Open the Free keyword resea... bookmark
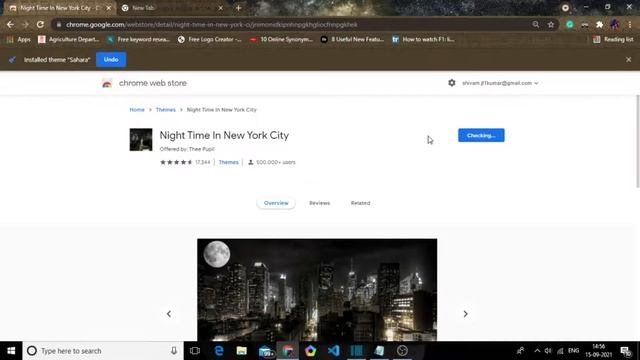Image resolution: width=640 pixels, height=360 pixels. pos(138,40)
